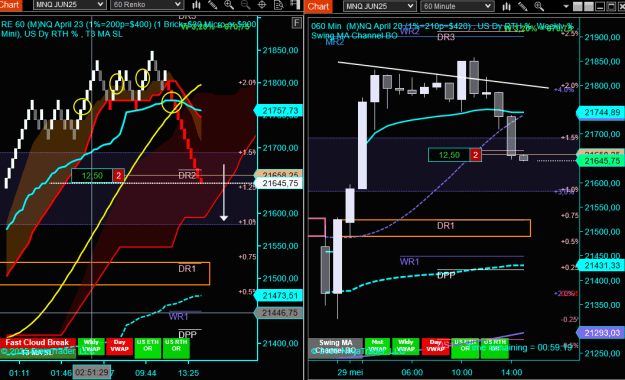Click the DR2 label in the Renko chart

(187, 175)
